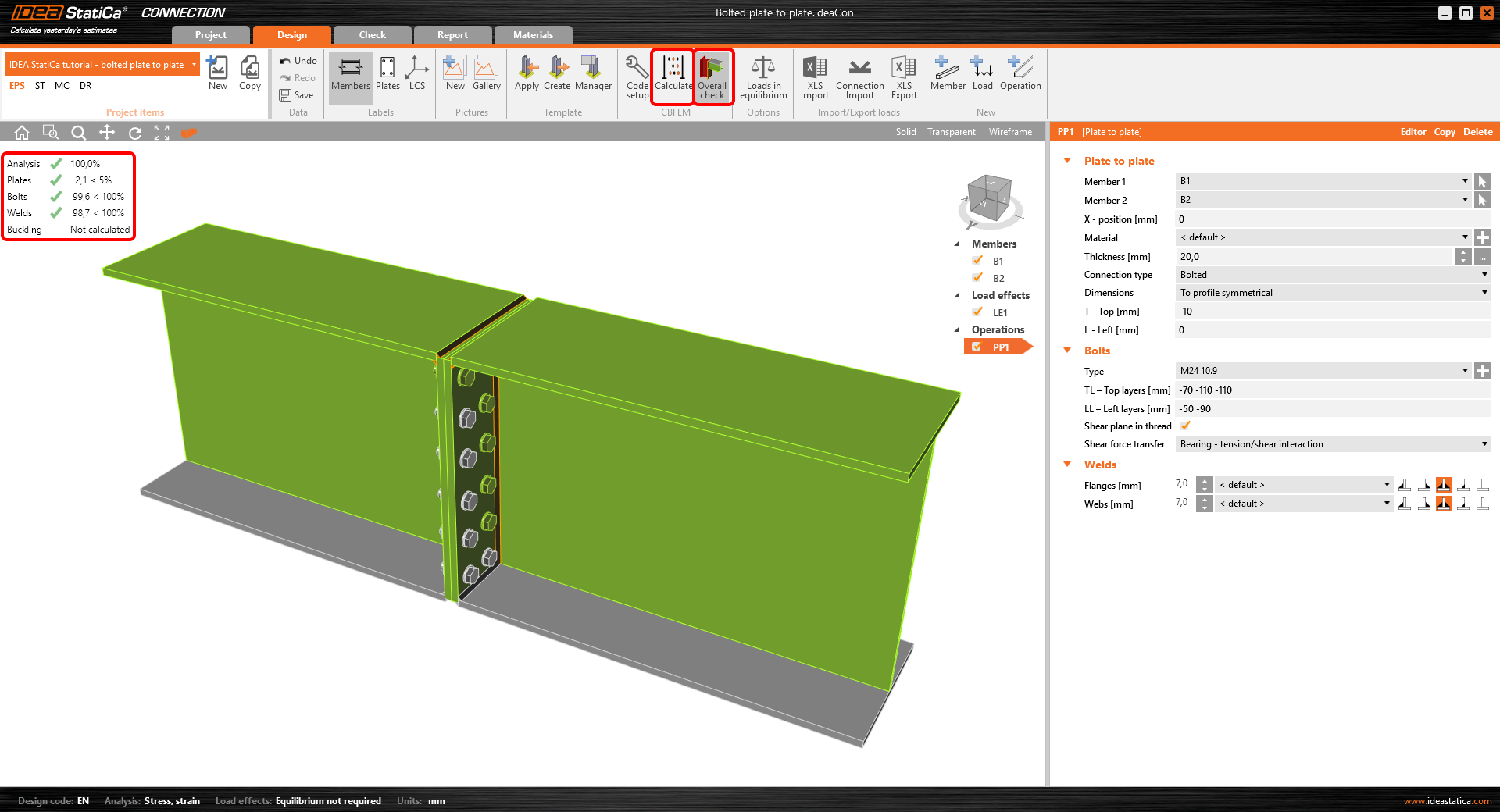
Task: Collapse the Bolts section
Action: 1068,351
